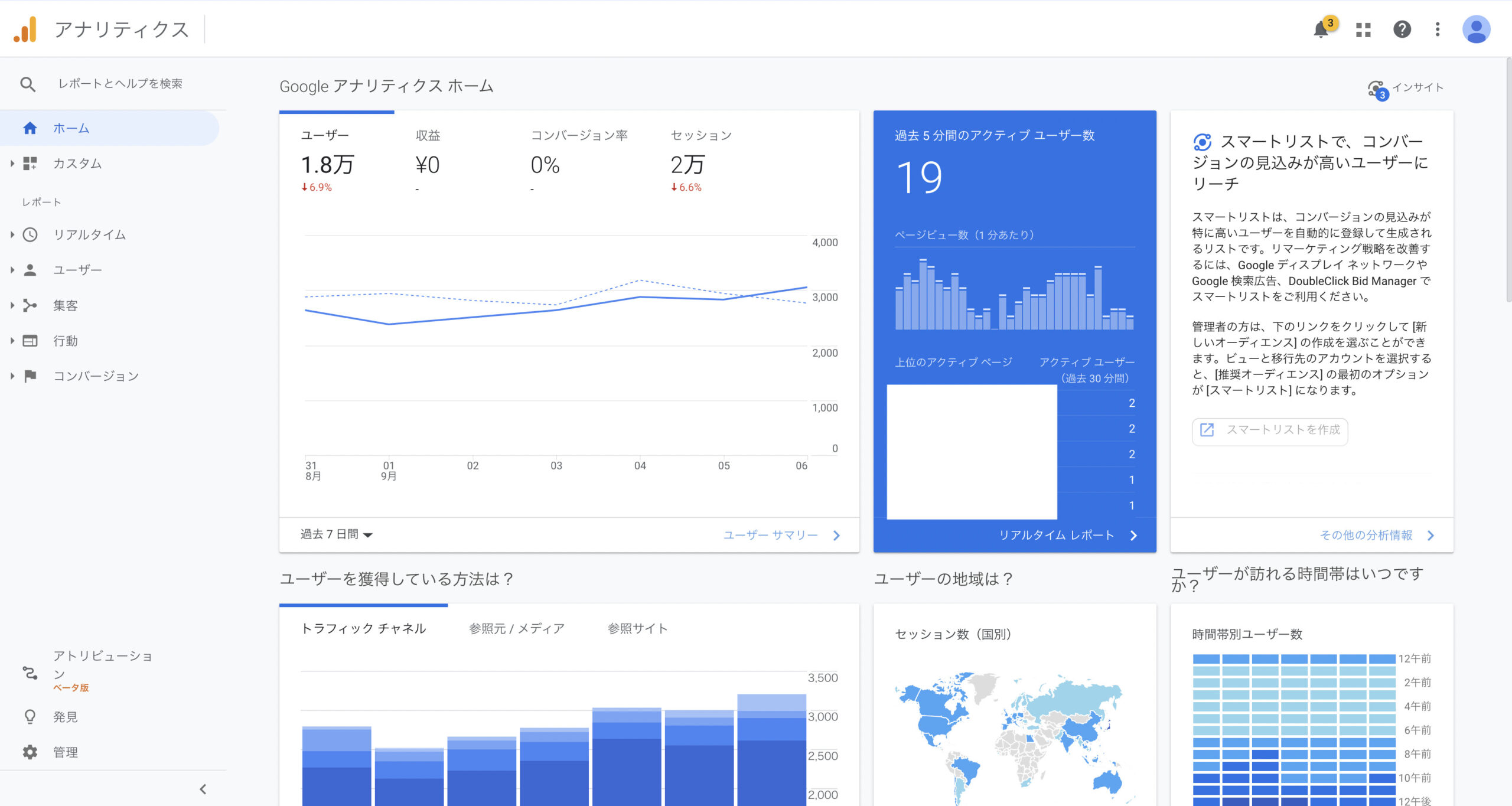Screen dimensions: 1512x806
Task: Open the Google apps grid icon
Action: point(1363,30)
